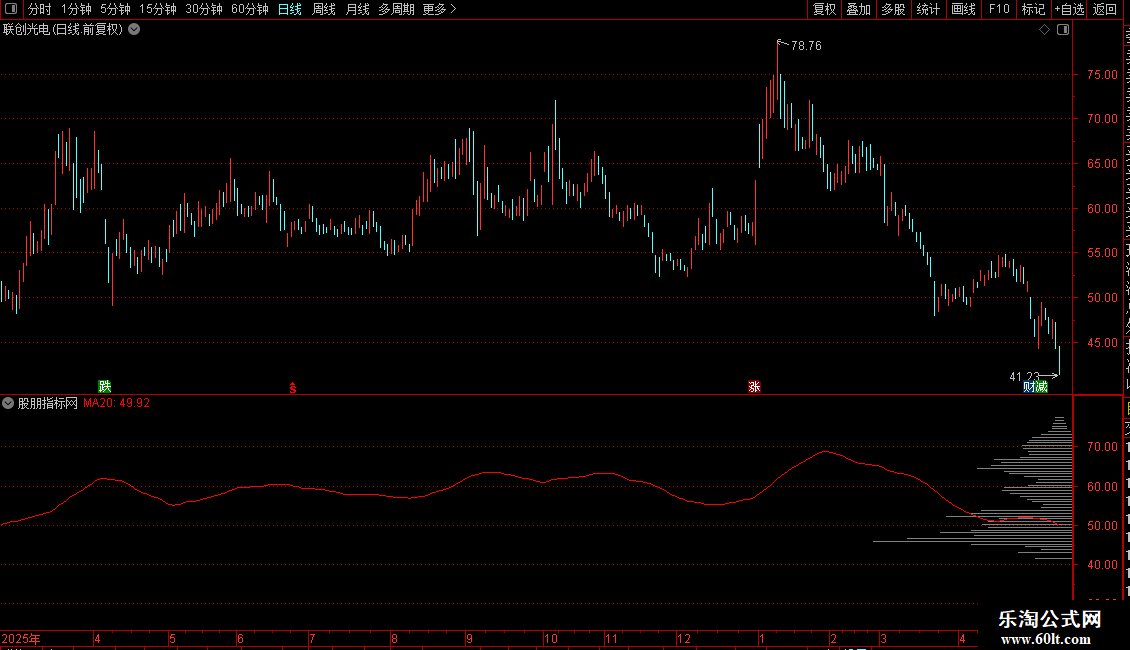
Task: Toggle the right panel icon above the chart
Action: pos(1063,30)
